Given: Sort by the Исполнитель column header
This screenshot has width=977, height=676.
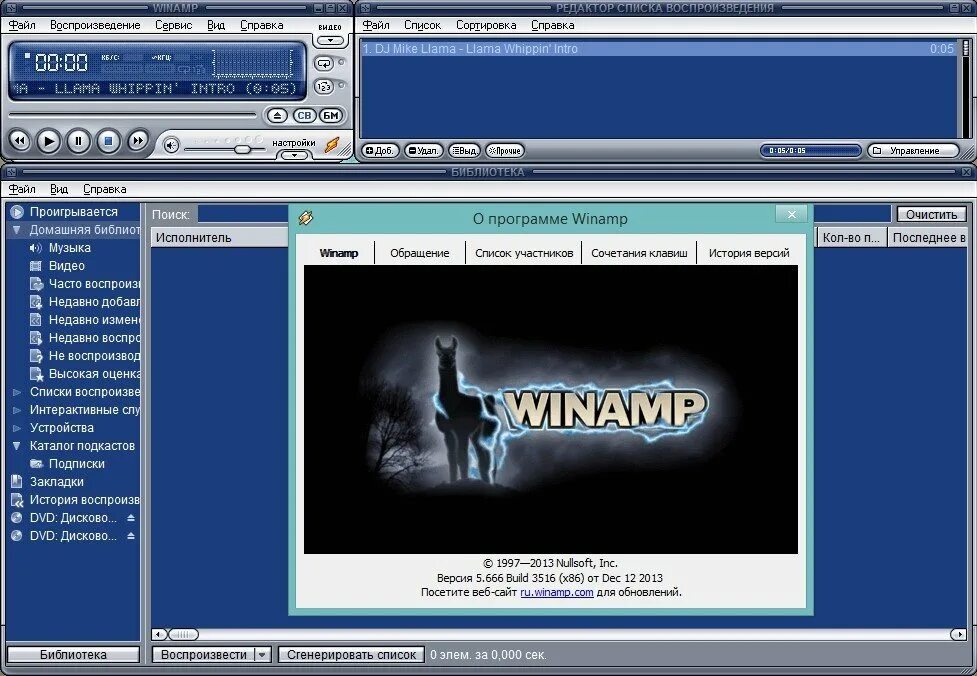Looking at the screenshot, I should [x=219, y=237].
